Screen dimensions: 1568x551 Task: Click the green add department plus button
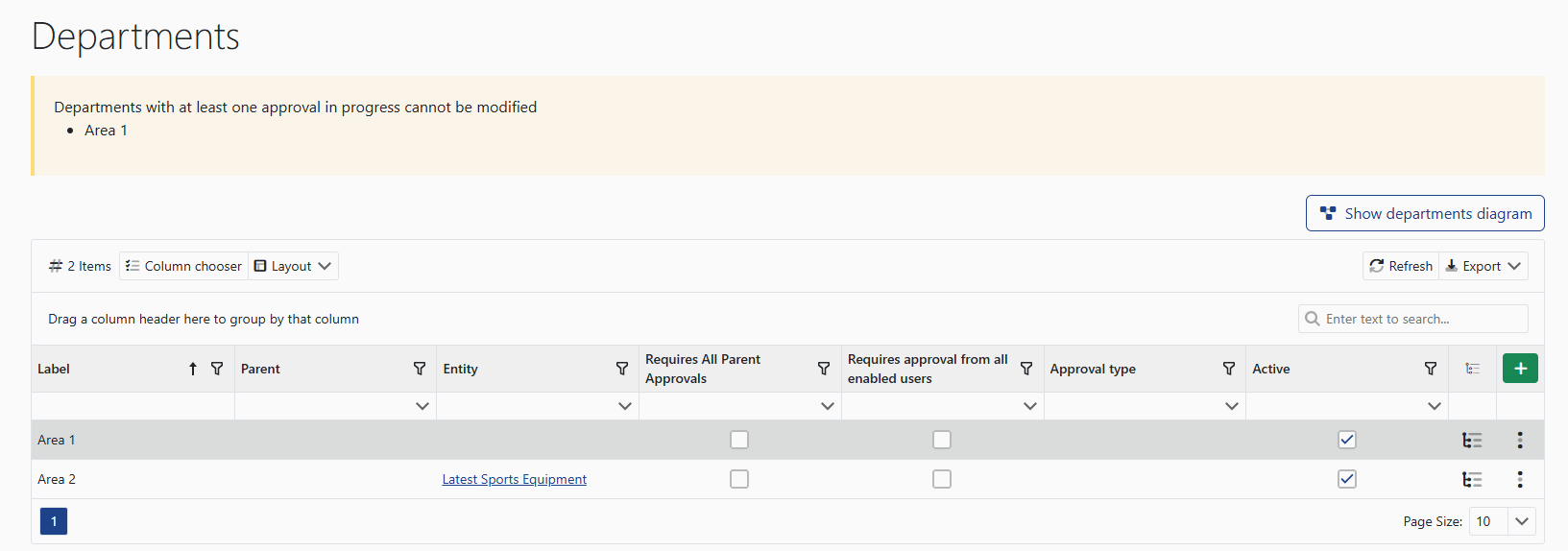(x=1520, y=369)
